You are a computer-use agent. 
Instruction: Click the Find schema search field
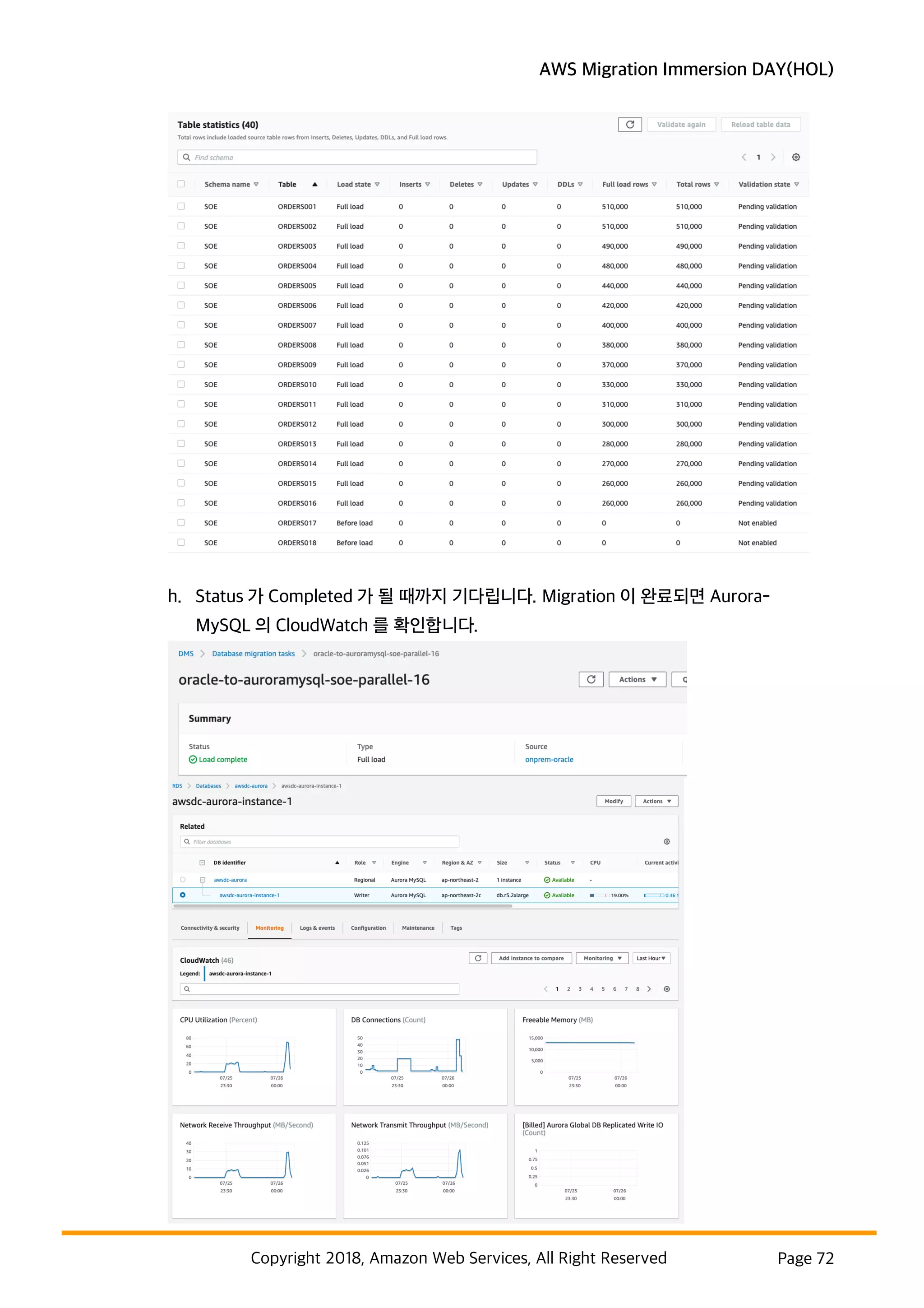pyautogui.click(x=357, y=158)
